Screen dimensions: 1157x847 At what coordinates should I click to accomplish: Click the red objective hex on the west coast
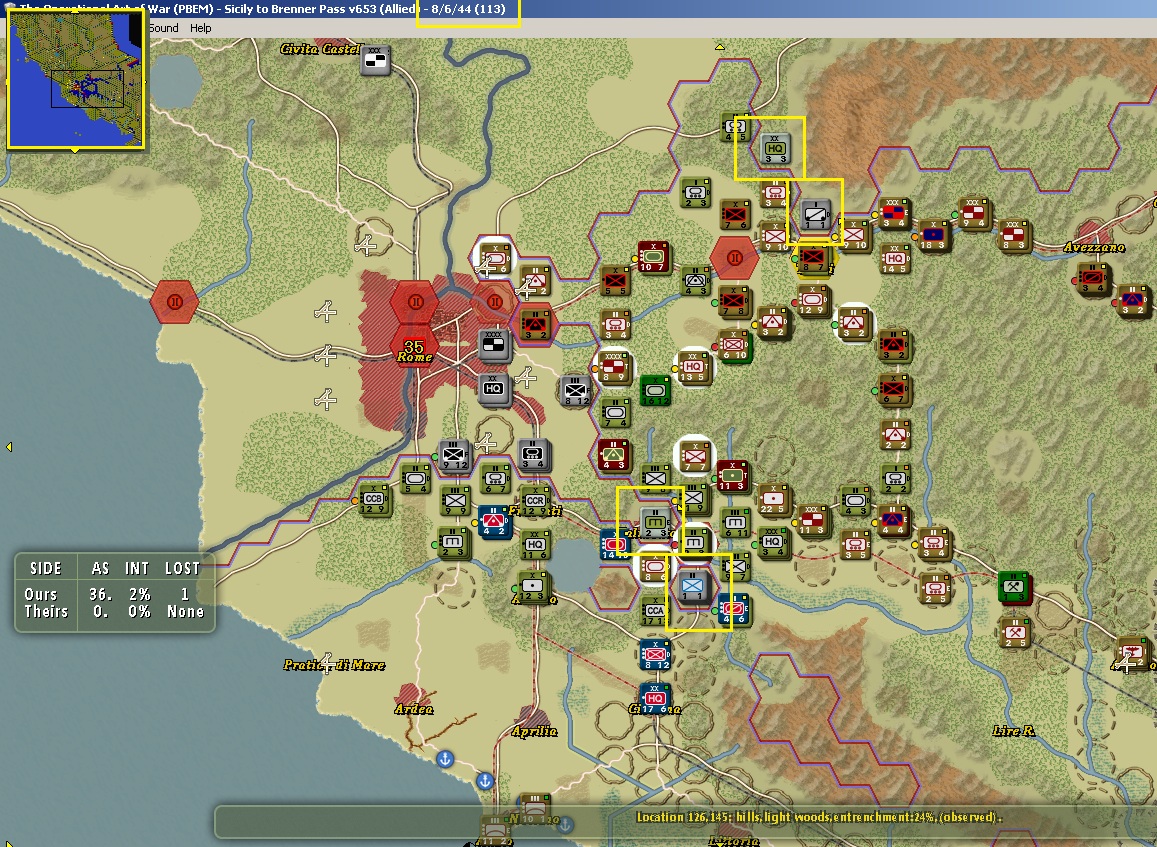pos(174,301)
